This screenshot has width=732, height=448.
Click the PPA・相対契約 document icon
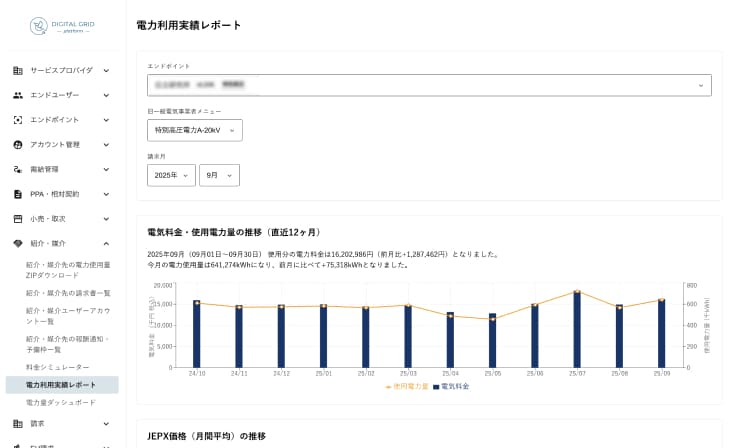point(18,194)
